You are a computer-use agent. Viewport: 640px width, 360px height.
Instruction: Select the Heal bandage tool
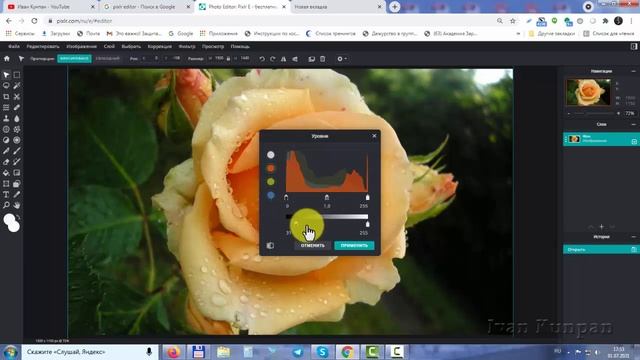[x=17, y=107]
